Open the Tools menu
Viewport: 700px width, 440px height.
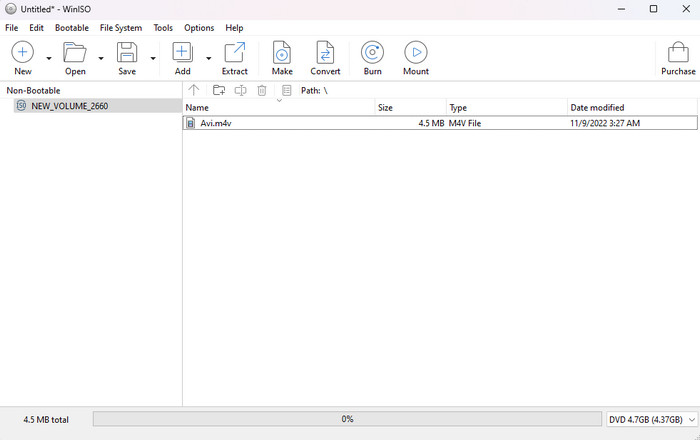tap(163, 28)
